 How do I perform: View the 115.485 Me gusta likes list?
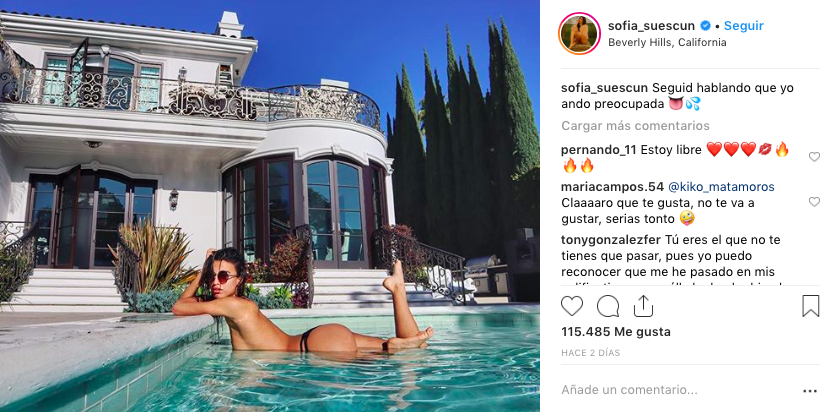[x=615, y=332]
